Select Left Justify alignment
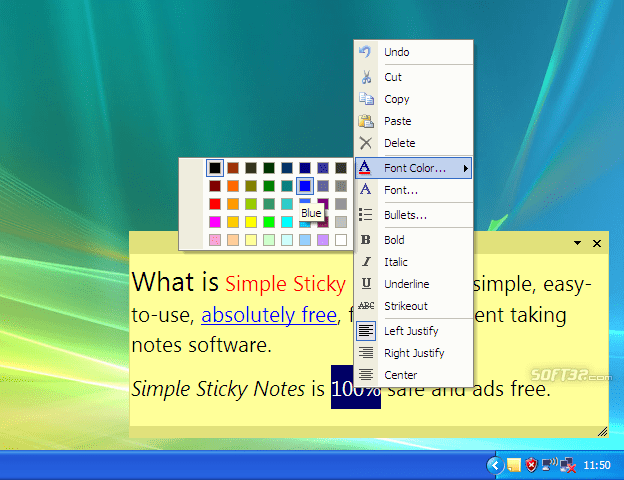 point(413,331)
